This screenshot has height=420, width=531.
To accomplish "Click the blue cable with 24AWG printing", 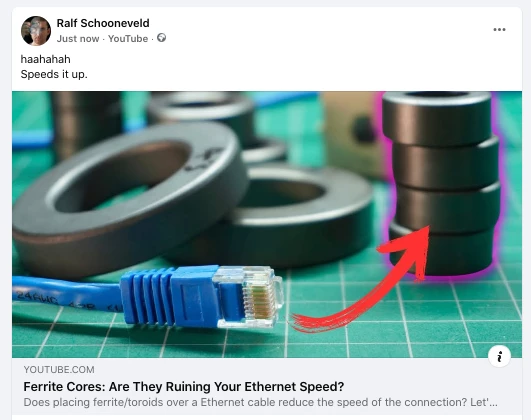I will [66, 295].
